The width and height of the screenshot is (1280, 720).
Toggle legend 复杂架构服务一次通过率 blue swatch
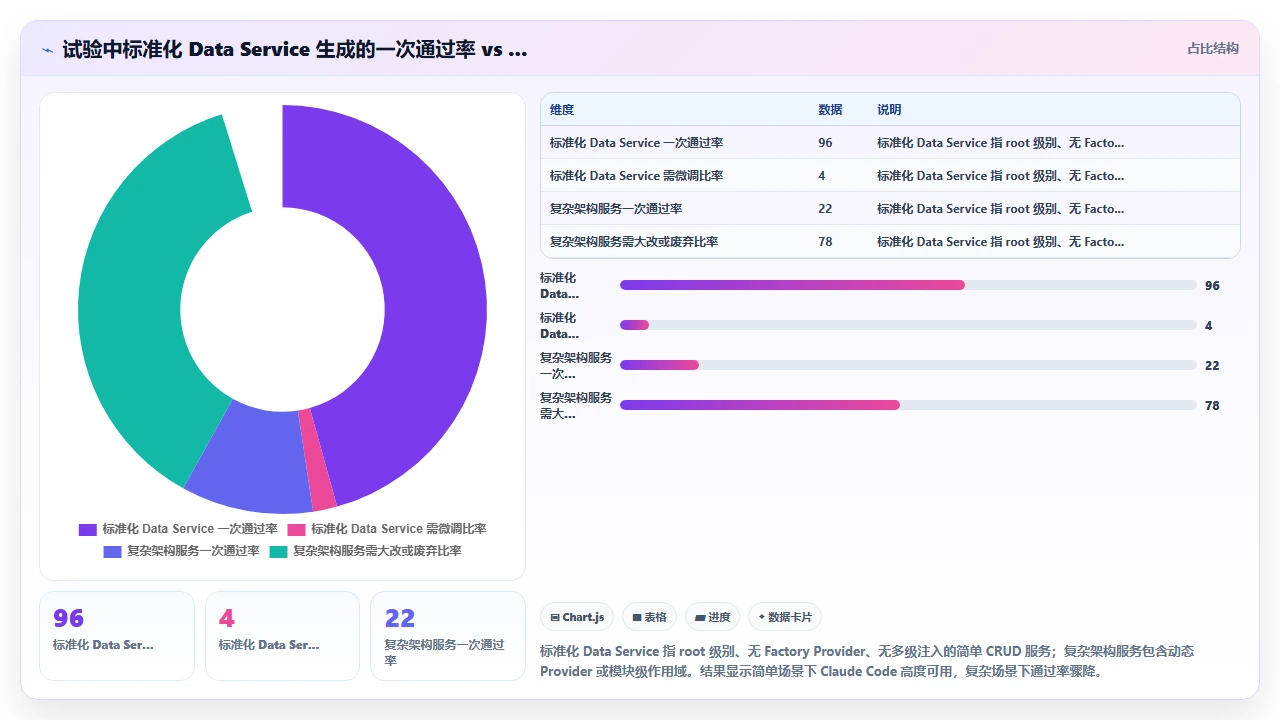(112, 551)
